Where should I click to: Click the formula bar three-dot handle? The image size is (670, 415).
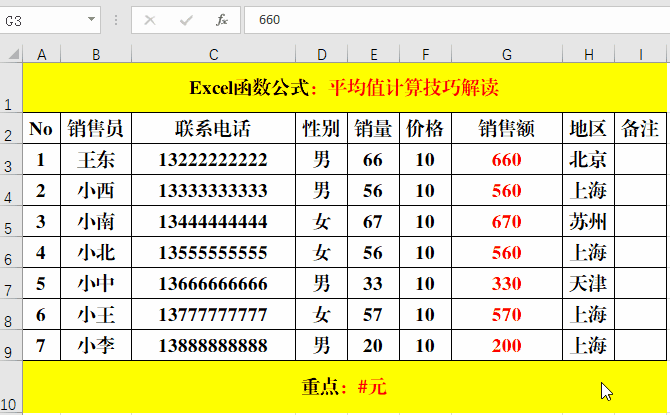[x=116, y=20]
